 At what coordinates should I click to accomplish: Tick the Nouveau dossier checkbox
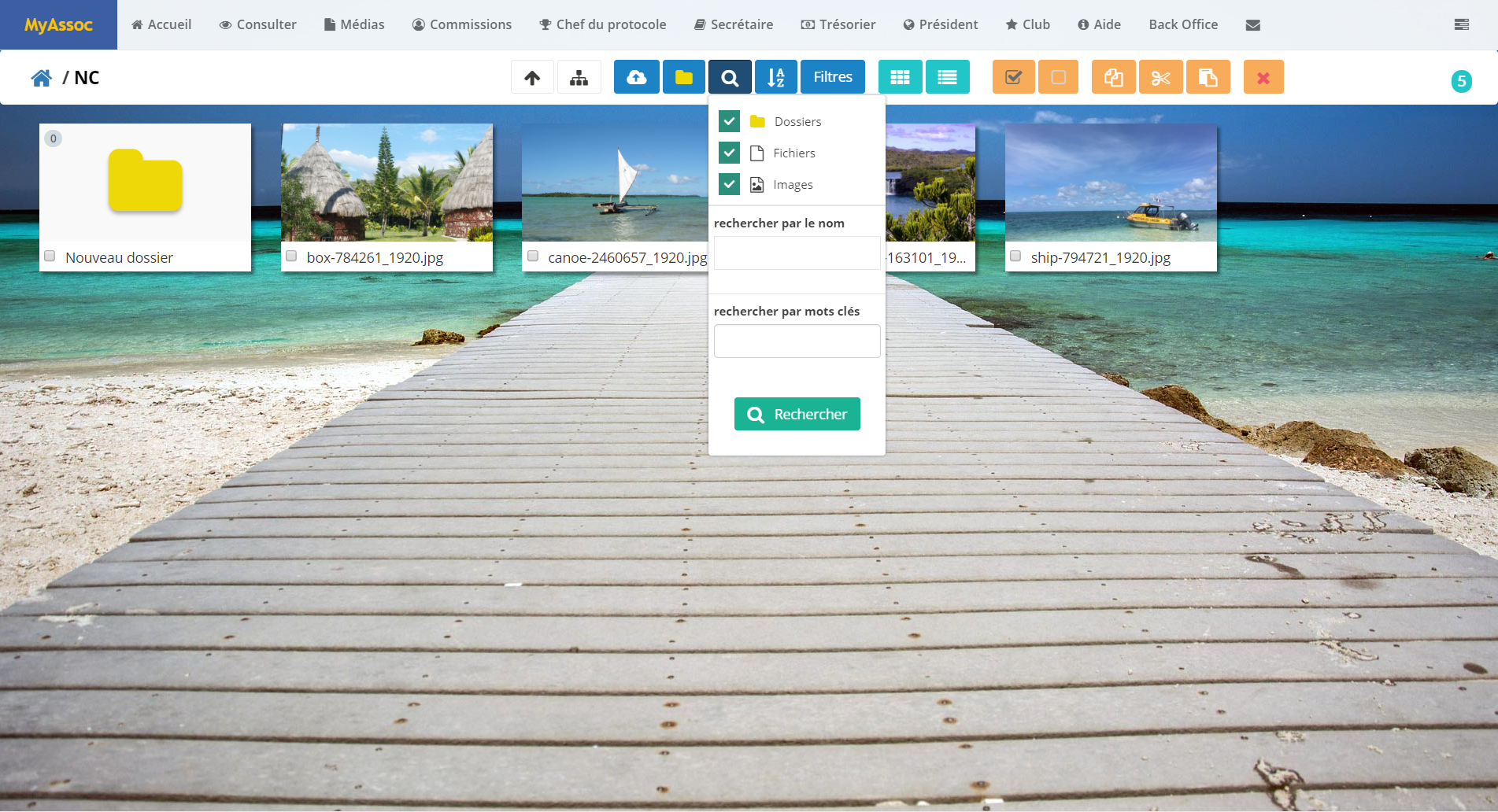tap(50, 256)
